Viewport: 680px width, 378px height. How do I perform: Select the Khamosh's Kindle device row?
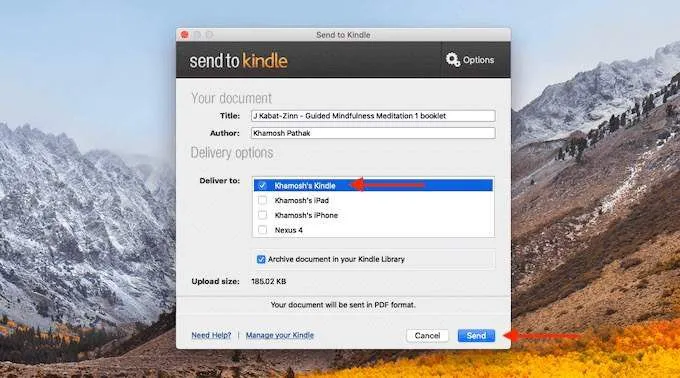point(373,186)
